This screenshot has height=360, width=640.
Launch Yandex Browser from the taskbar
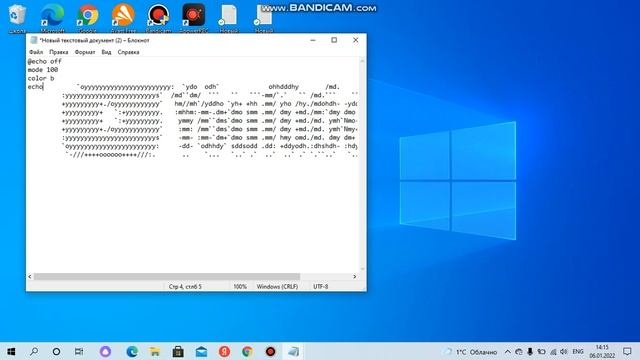tap(224, 351)
